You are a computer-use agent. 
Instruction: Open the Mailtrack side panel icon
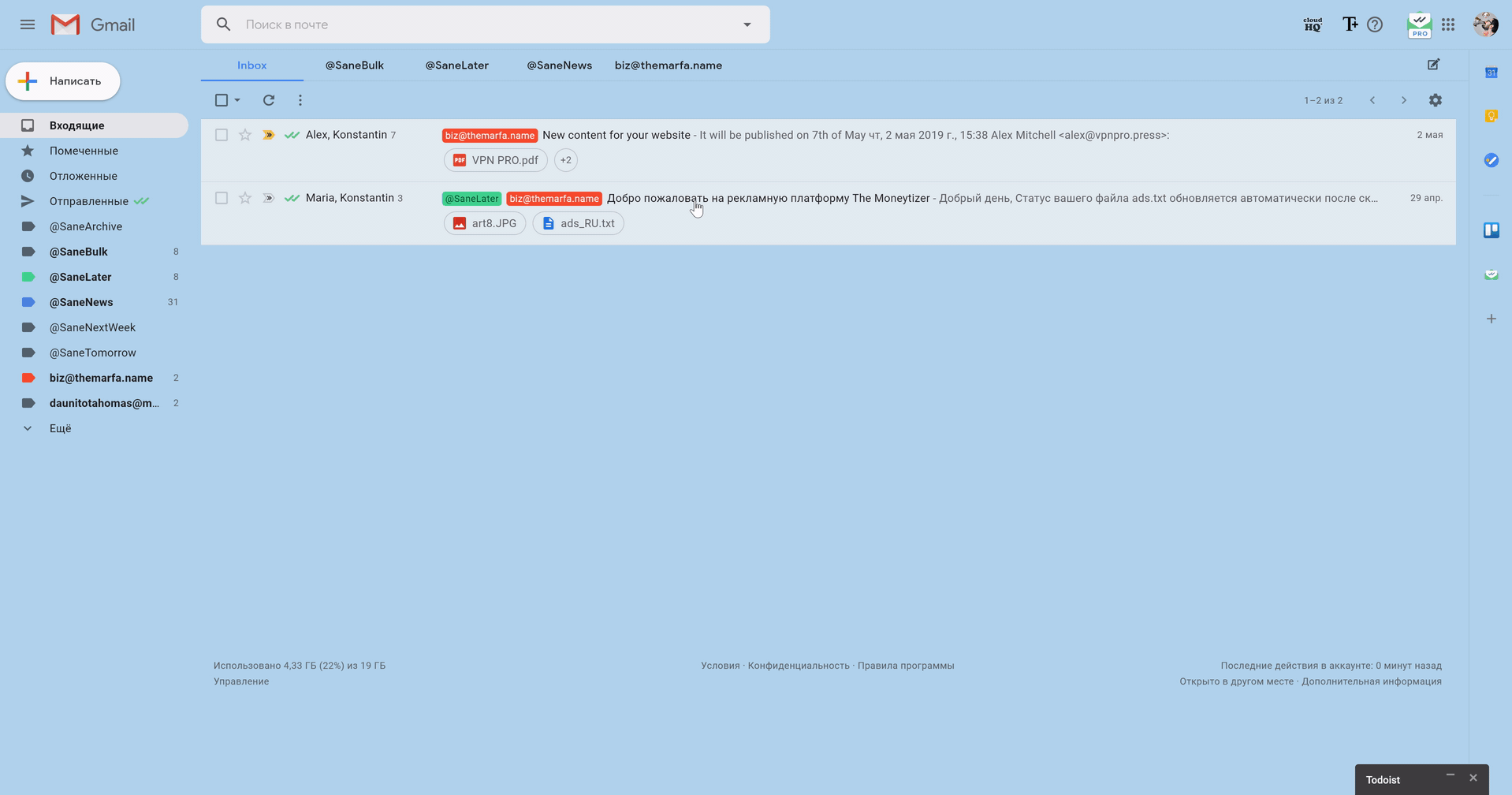tap(1492, 274)
